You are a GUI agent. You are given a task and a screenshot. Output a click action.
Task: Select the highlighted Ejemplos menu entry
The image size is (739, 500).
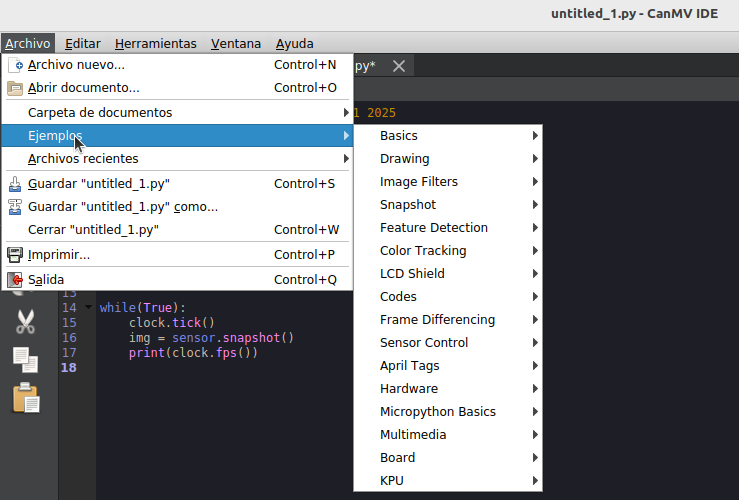point(177,136)
